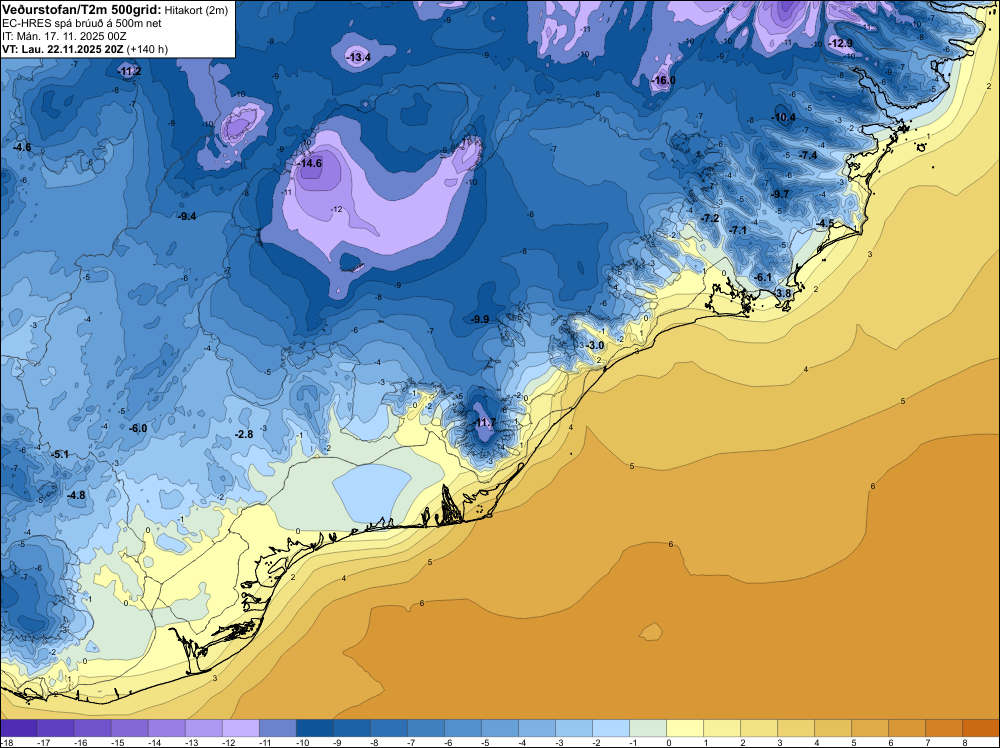1000x748 pixels.
Task: Click the -10.4 temperature reading
Action: coord(784,117)
